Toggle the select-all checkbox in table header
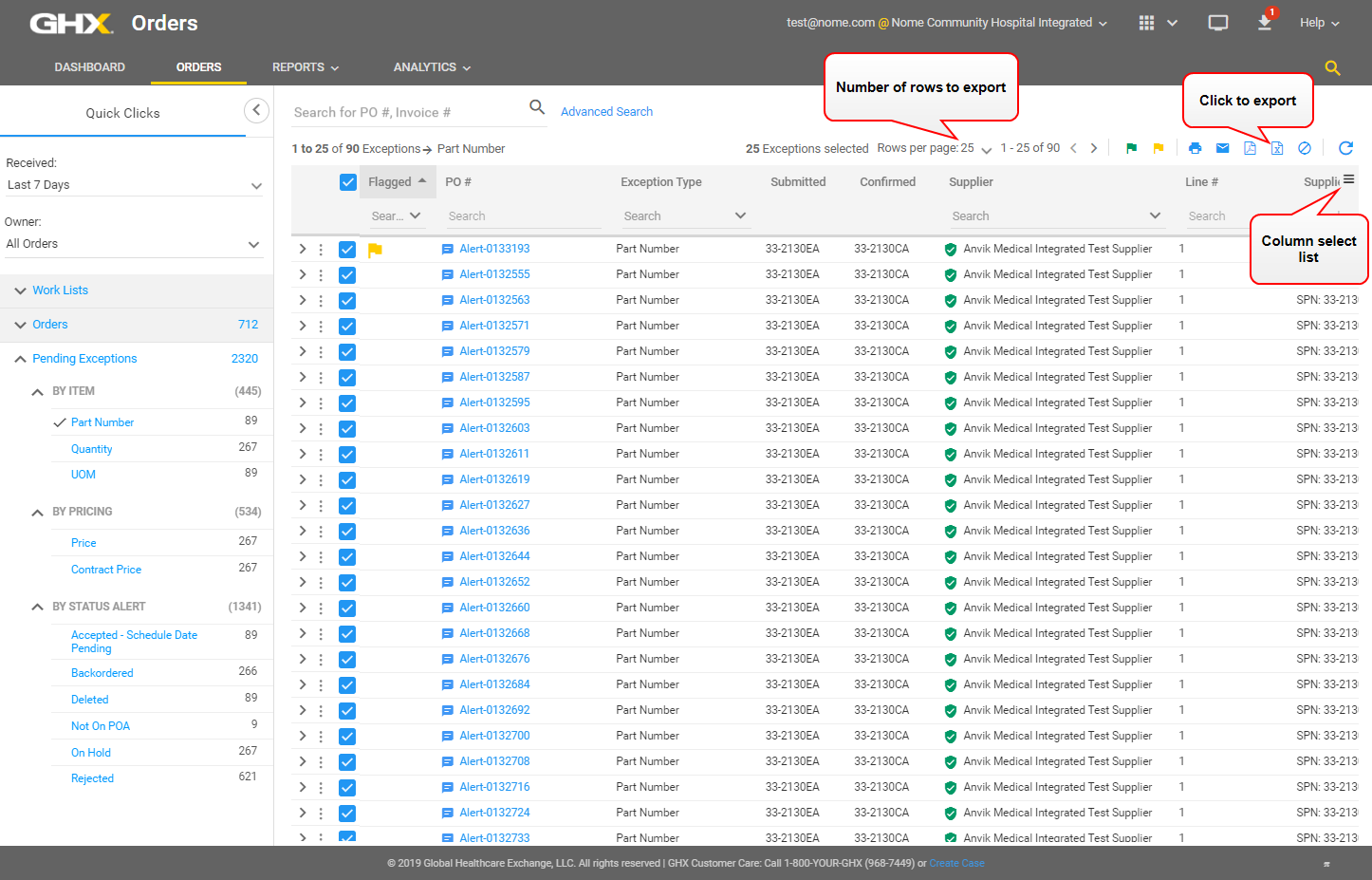 pyautogui.click(x=348, y=182)
